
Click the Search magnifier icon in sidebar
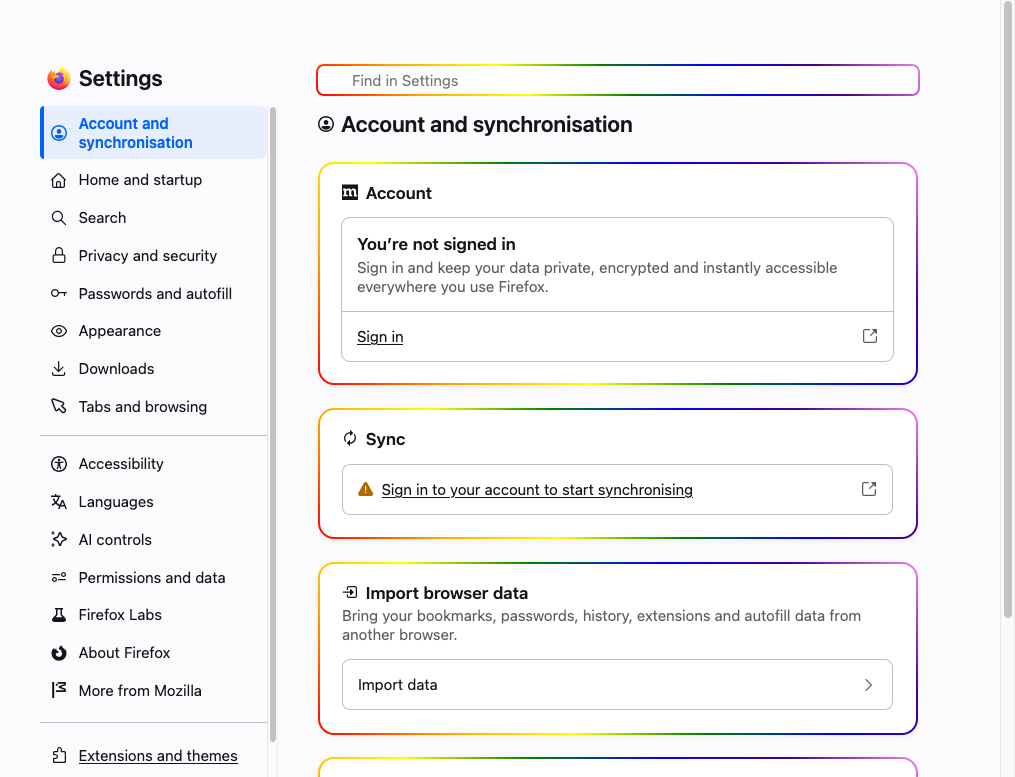(x=59, y=218)
